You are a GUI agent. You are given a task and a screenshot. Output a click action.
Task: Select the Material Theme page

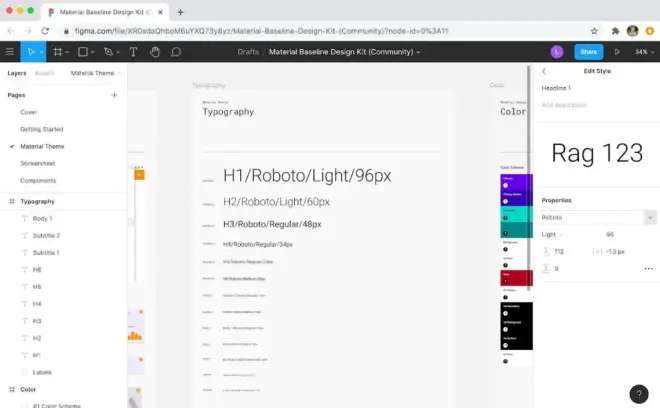[42, 147]
